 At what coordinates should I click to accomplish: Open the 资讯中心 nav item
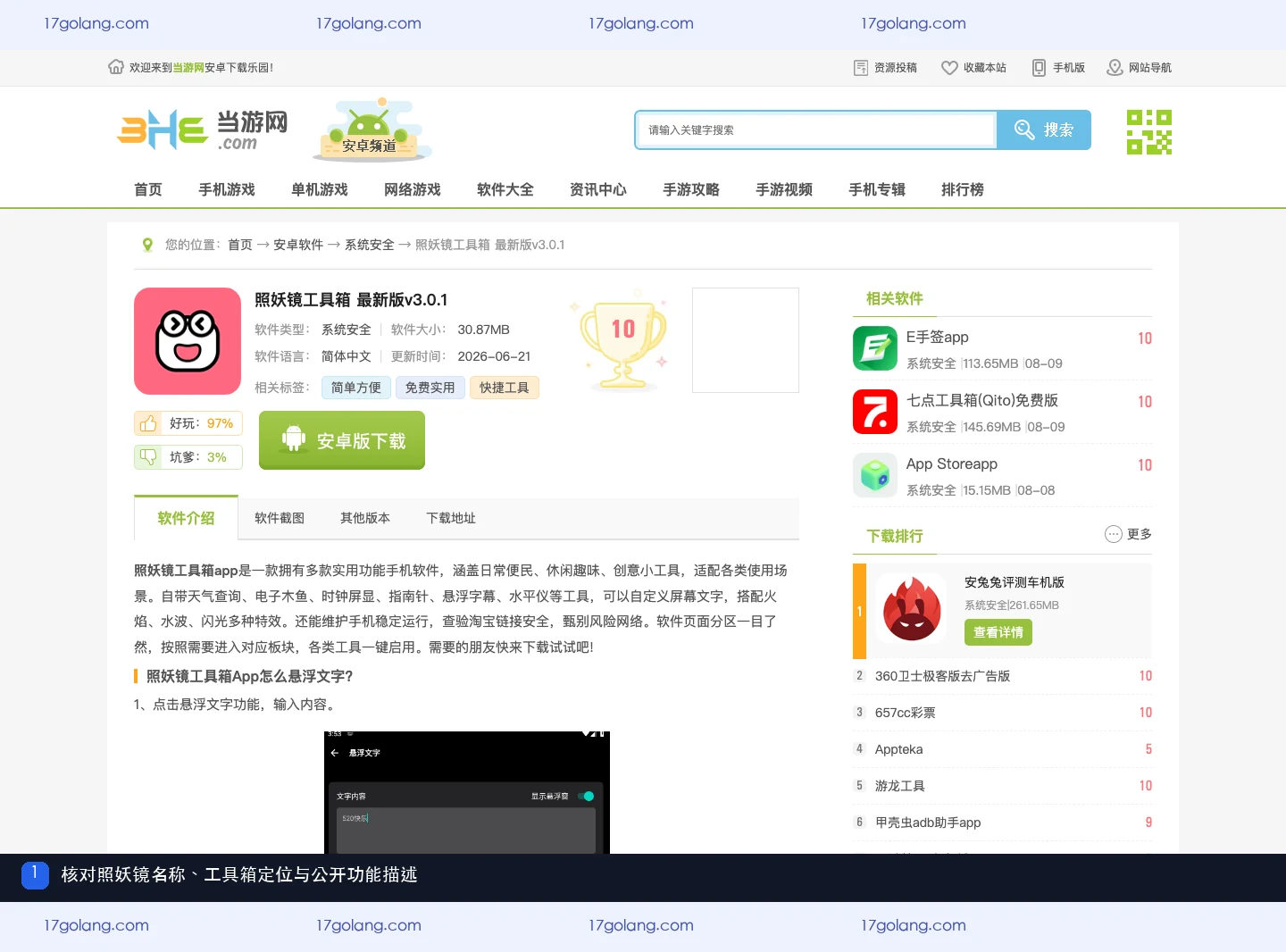598,189
